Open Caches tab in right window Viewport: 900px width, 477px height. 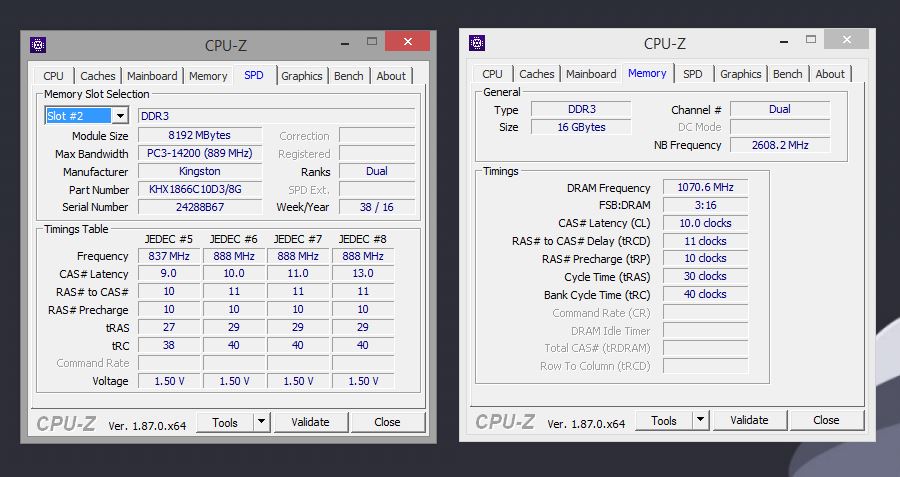point(537,74)
